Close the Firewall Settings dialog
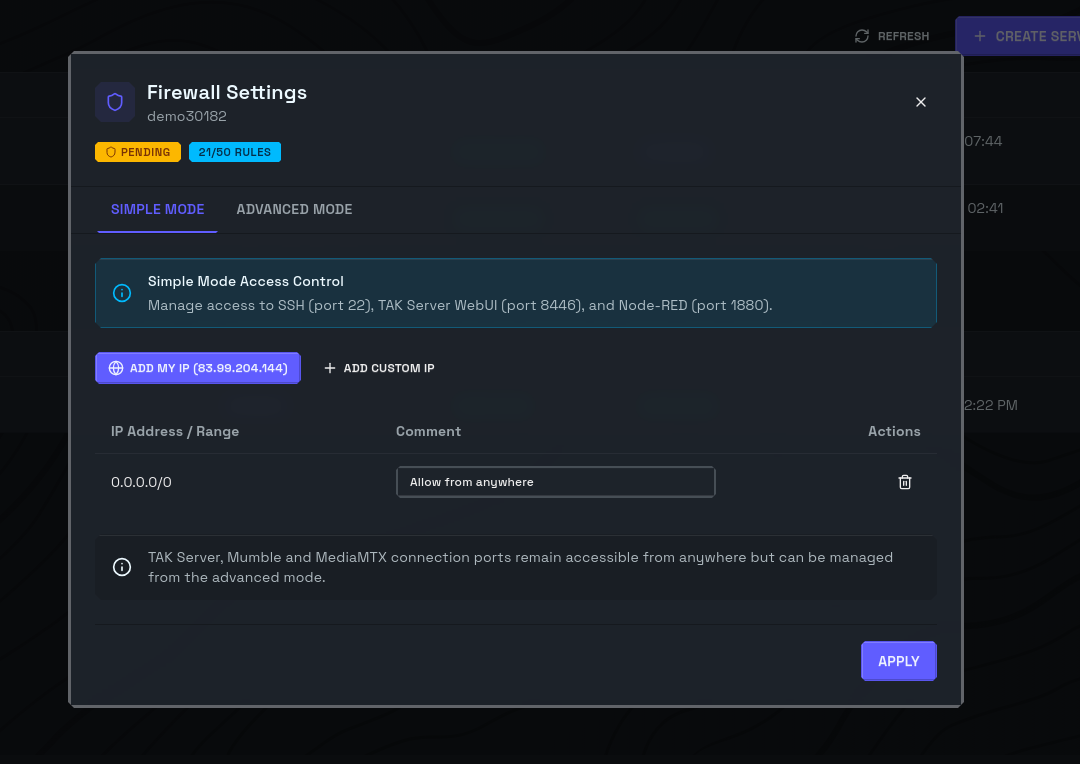The height and width of the screenshot is (764, 1080). tap(921, 102)
